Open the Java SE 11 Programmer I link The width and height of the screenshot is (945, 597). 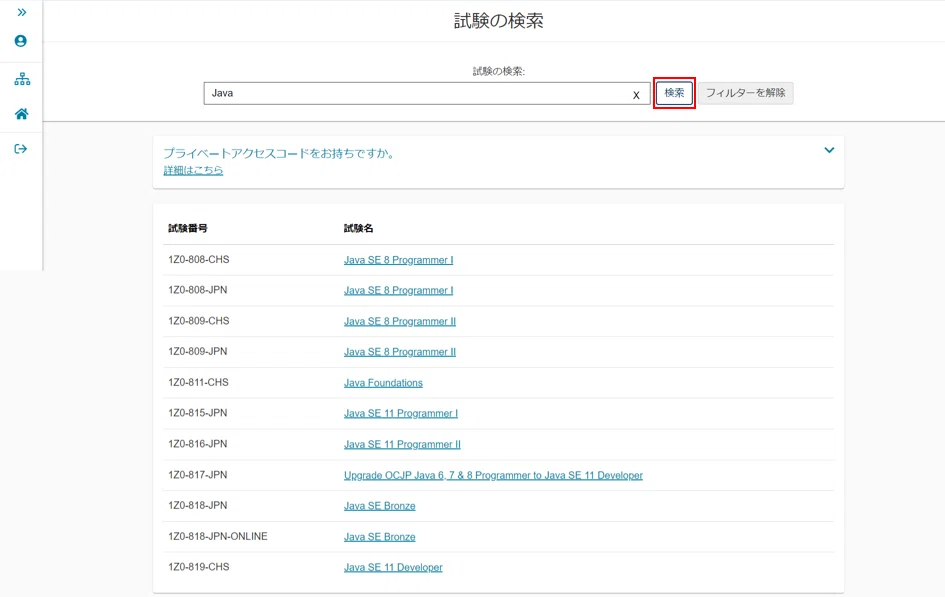point(401,413)
